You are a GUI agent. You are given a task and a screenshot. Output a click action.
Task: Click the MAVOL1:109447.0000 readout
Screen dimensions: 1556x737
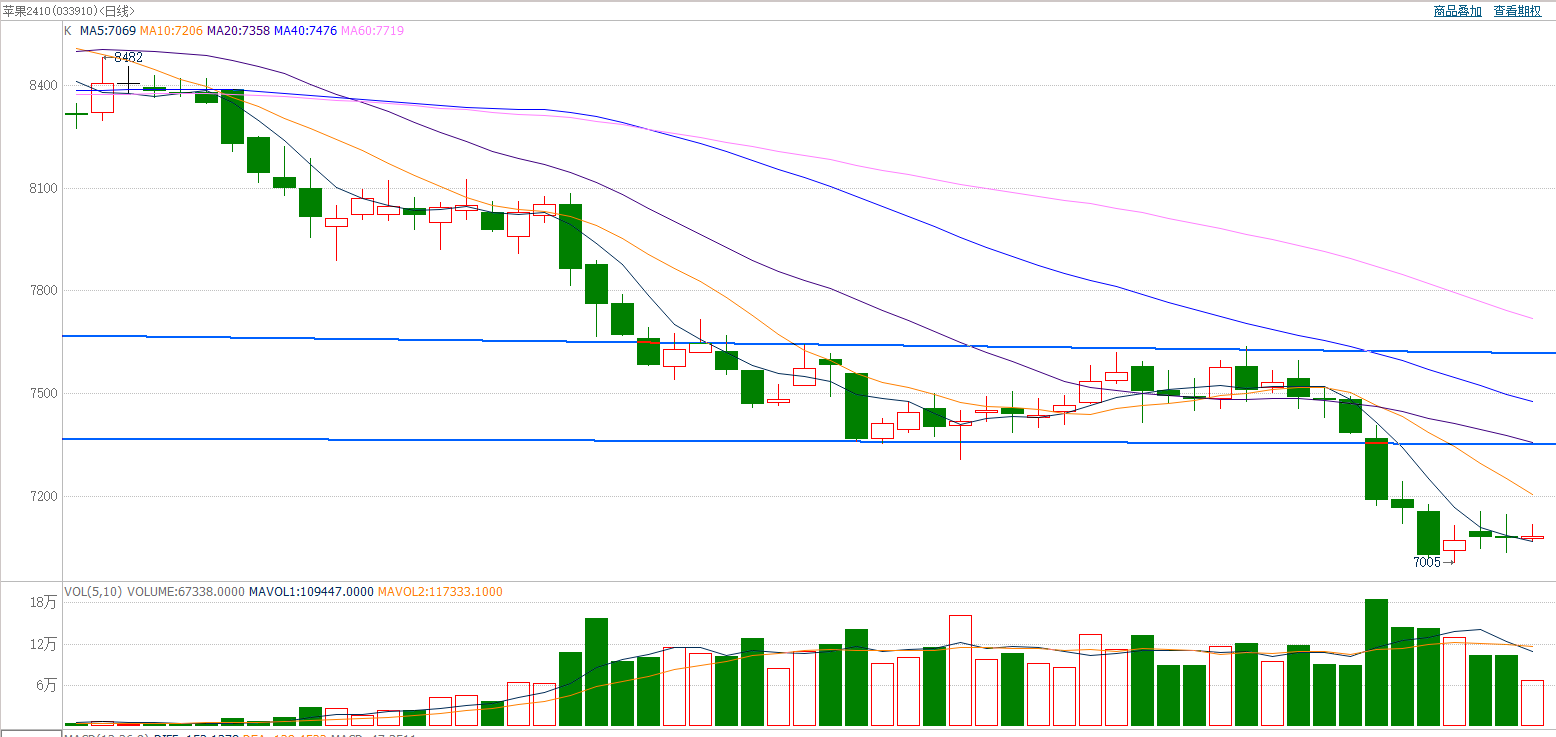[x=311, y=592]
